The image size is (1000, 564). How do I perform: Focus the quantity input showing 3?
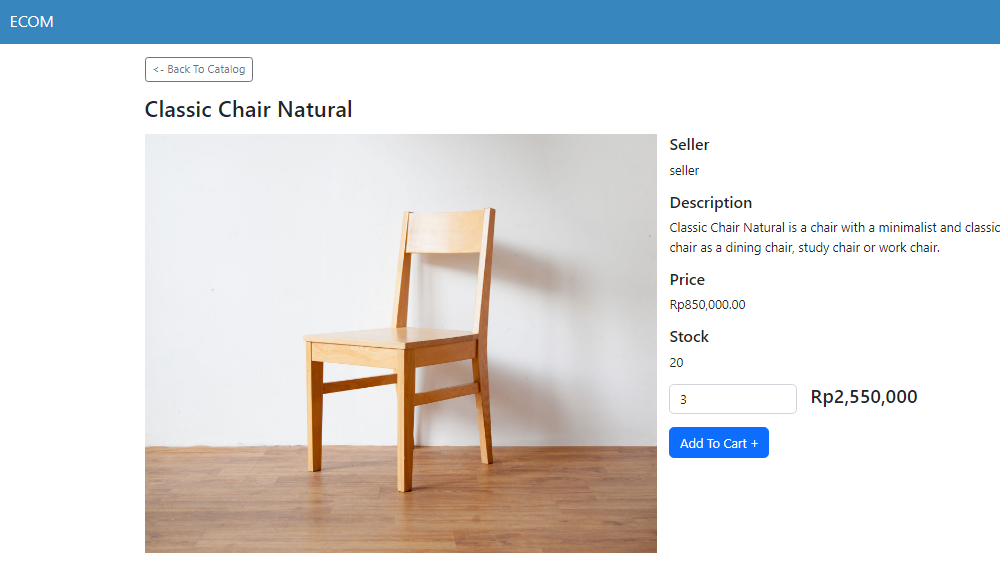coord(733,399)
